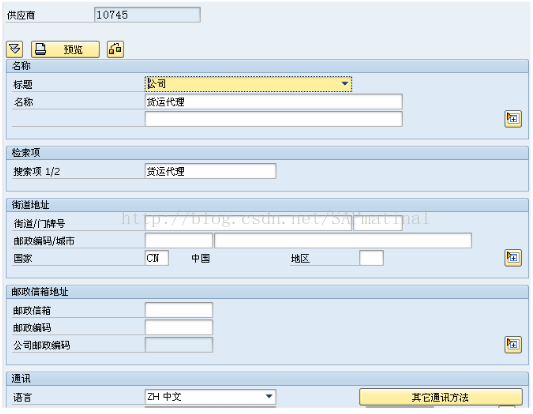Expand more fields icon in 名称 section
Screen dimensions: 533x414
513,119
